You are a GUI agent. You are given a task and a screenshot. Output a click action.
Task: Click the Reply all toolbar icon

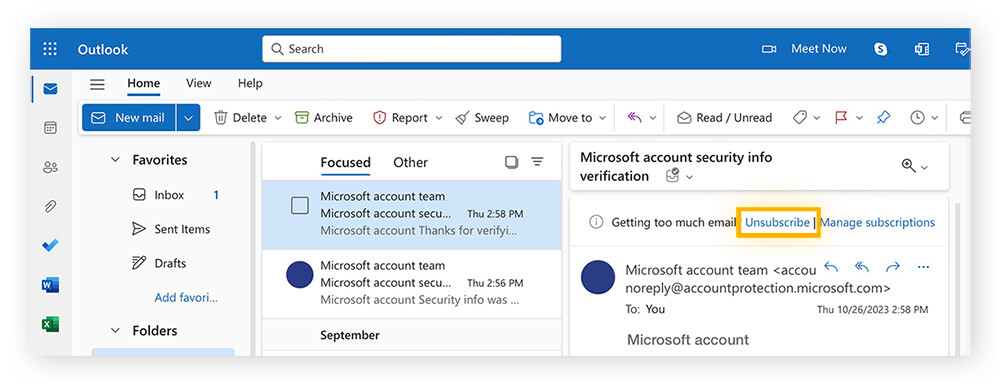(x=634, y=118)
